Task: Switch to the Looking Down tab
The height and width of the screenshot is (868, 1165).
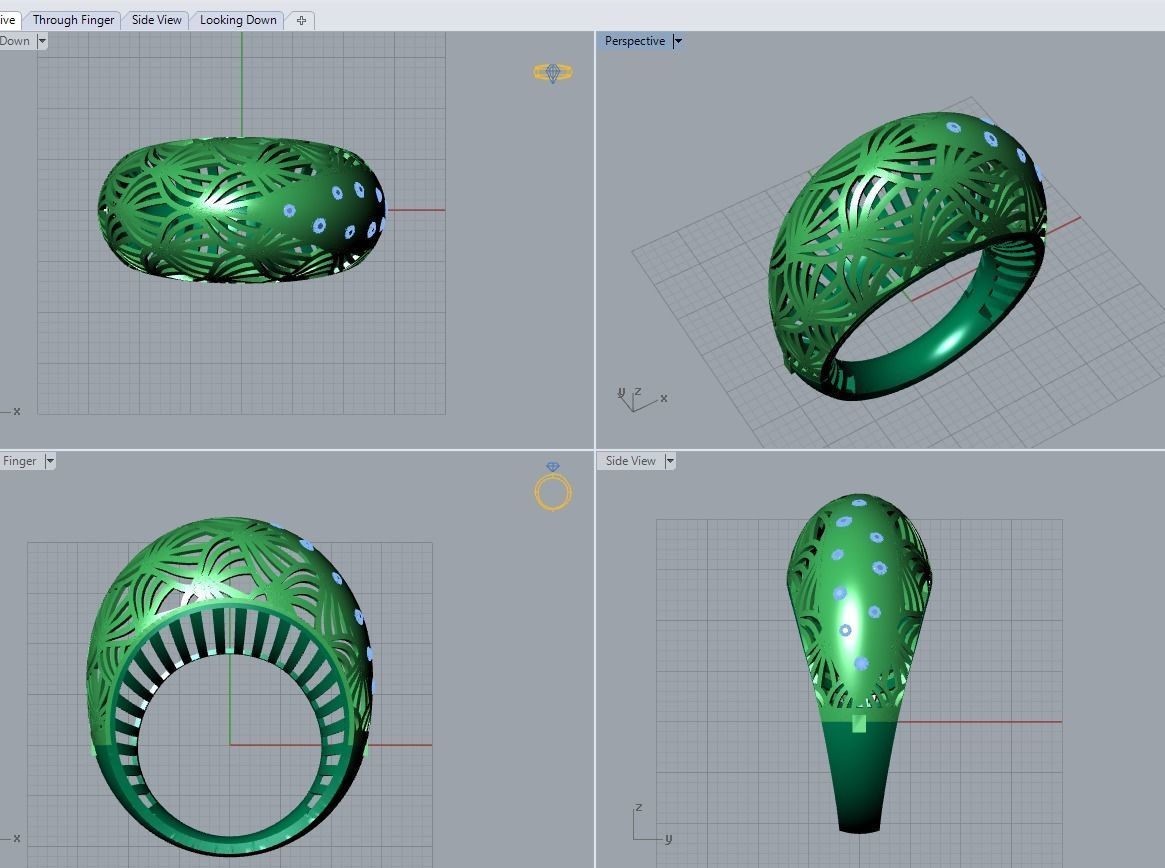Action: click(x=238, y=20)
